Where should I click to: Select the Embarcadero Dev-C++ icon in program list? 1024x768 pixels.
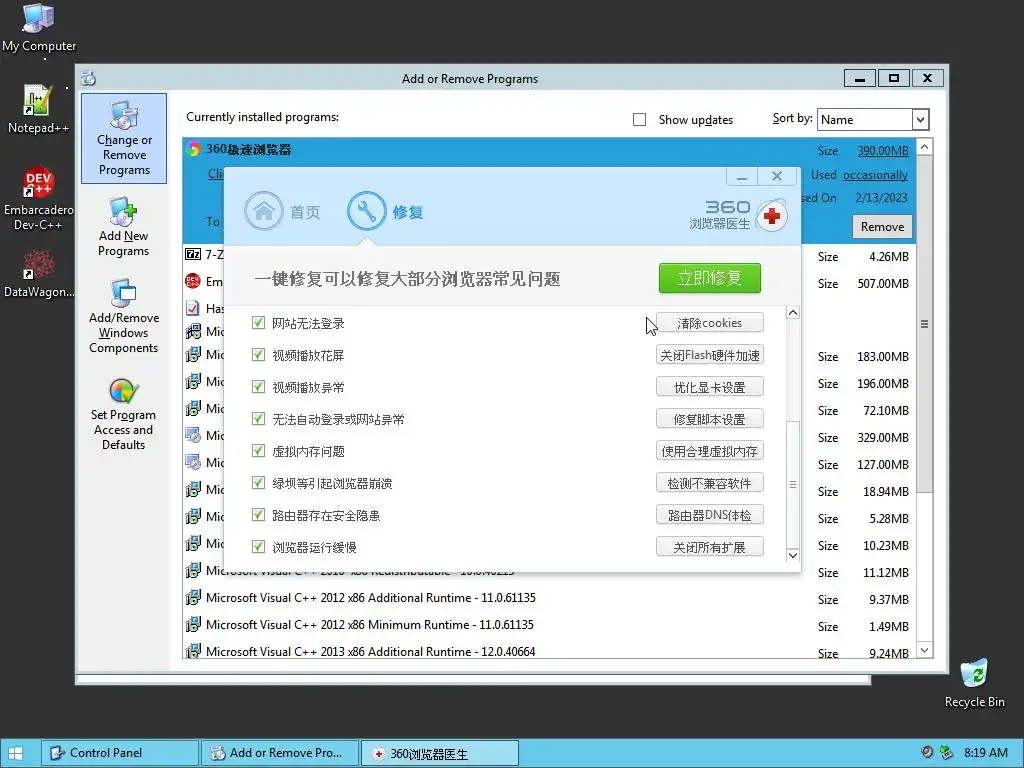point(193,281)
